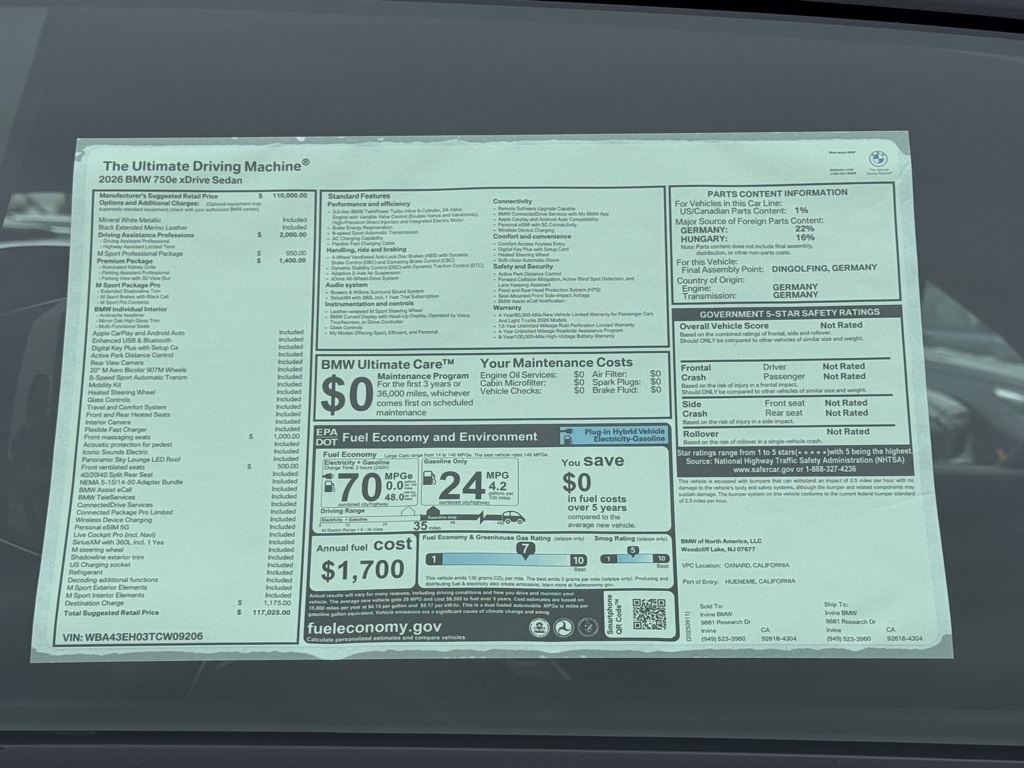The image size is (1024, 768).
Task: Click the smog rating marker 5
Action: (x=633, y=549)
